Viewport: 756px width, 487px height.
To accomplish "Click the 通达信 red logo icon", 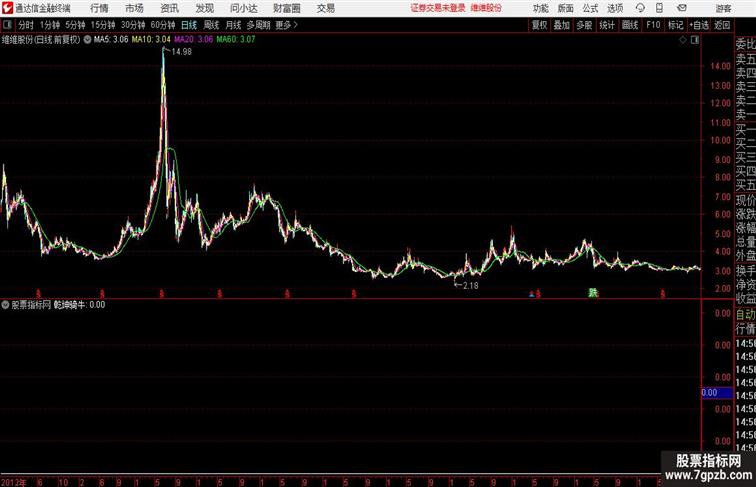I will [x=7, y=8].
